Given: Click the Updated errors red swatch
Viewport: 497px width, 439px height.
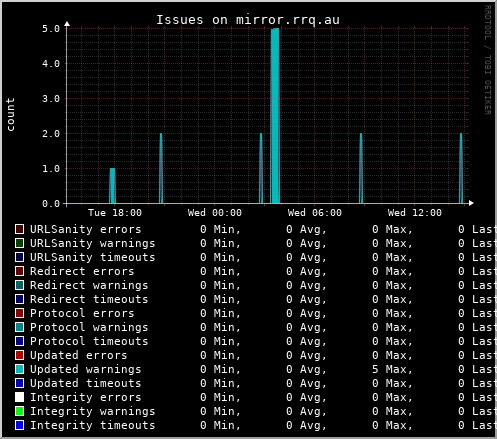Looking at the screenshot, I should [x=19, y=355].
